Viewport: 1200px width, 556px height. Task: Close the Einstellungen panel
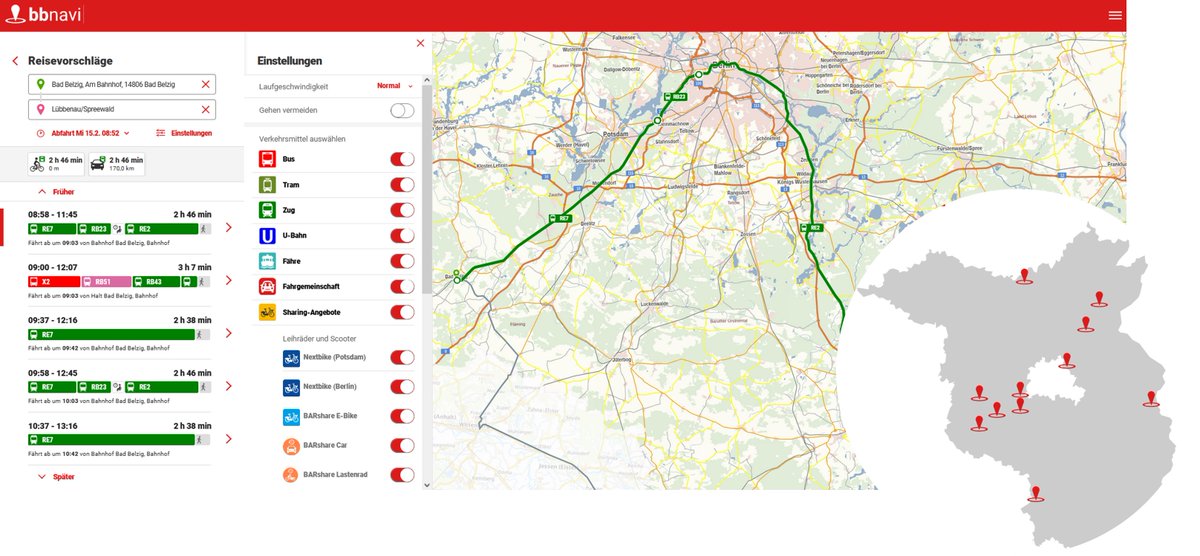tap(420, 43)
